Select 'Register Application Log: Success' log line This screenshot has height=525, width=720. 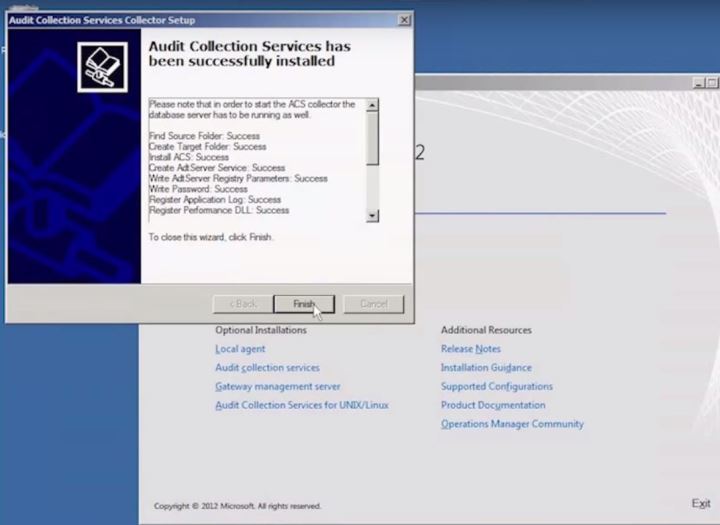point(215,199)
